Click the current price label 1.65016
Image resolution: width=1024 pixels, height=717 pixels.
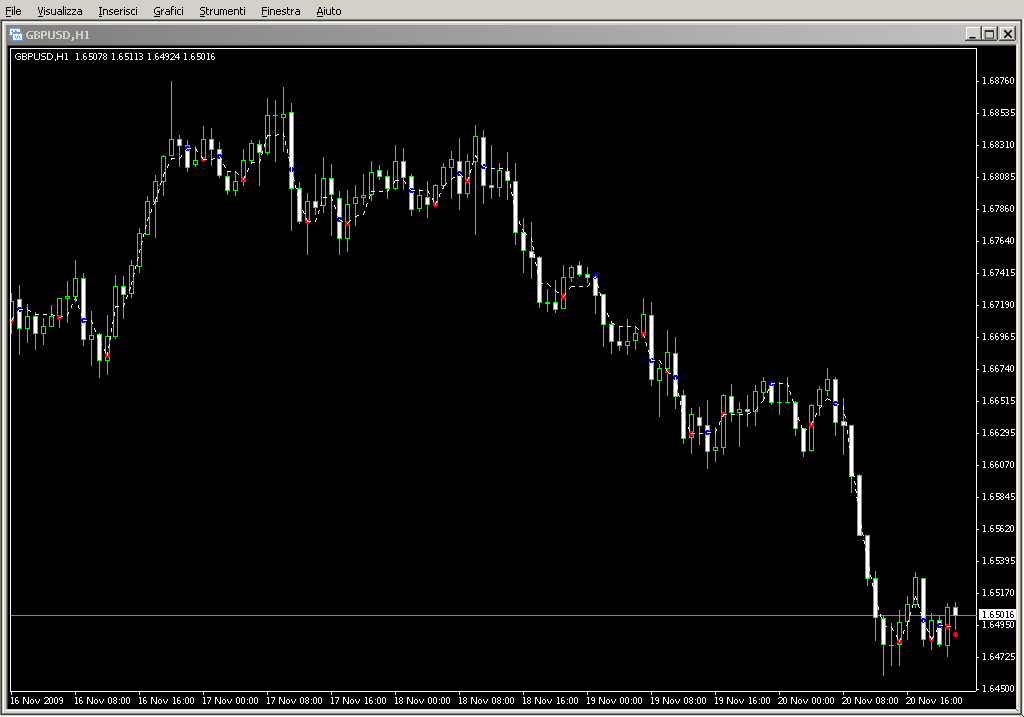997,614
